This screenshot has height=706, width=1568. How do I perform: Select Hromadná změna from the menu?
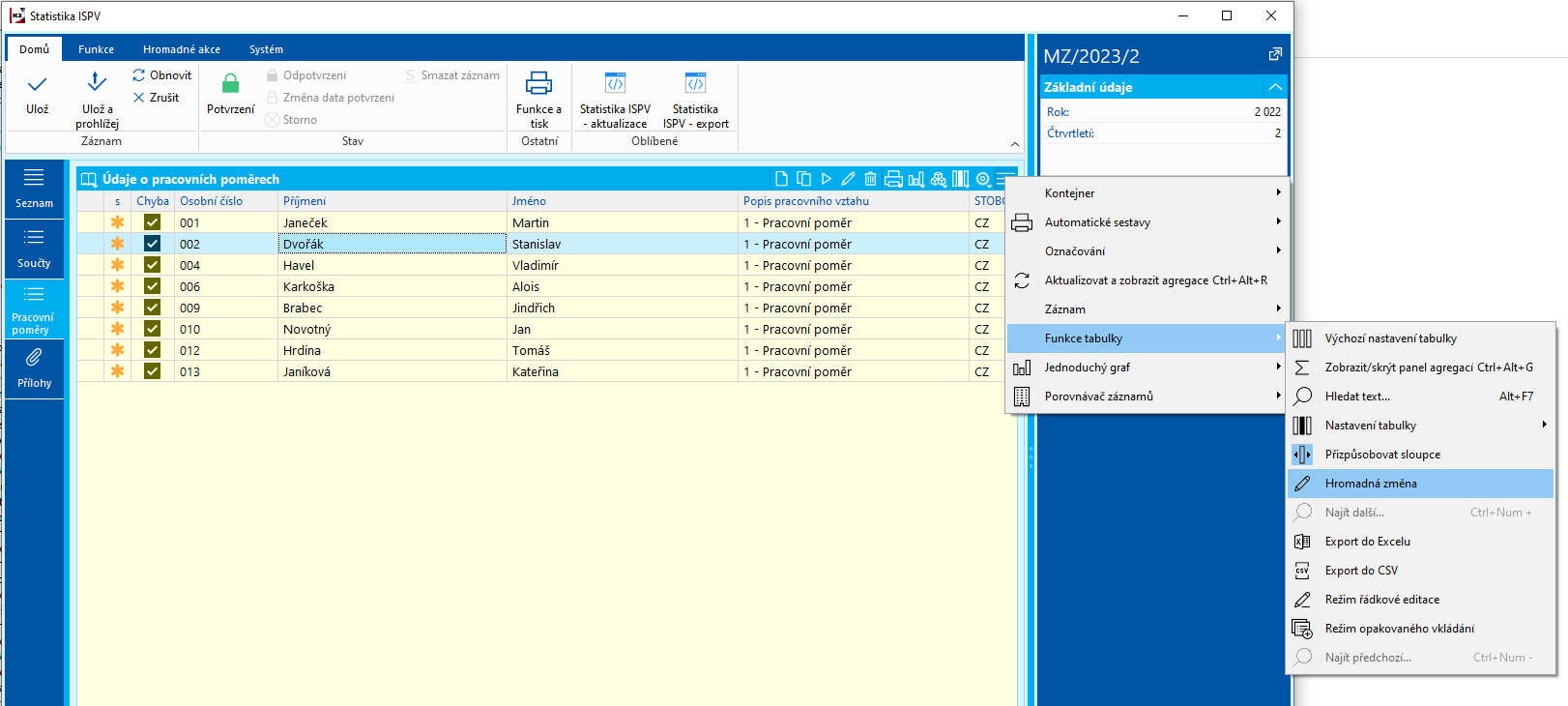tap(1371, 484)
